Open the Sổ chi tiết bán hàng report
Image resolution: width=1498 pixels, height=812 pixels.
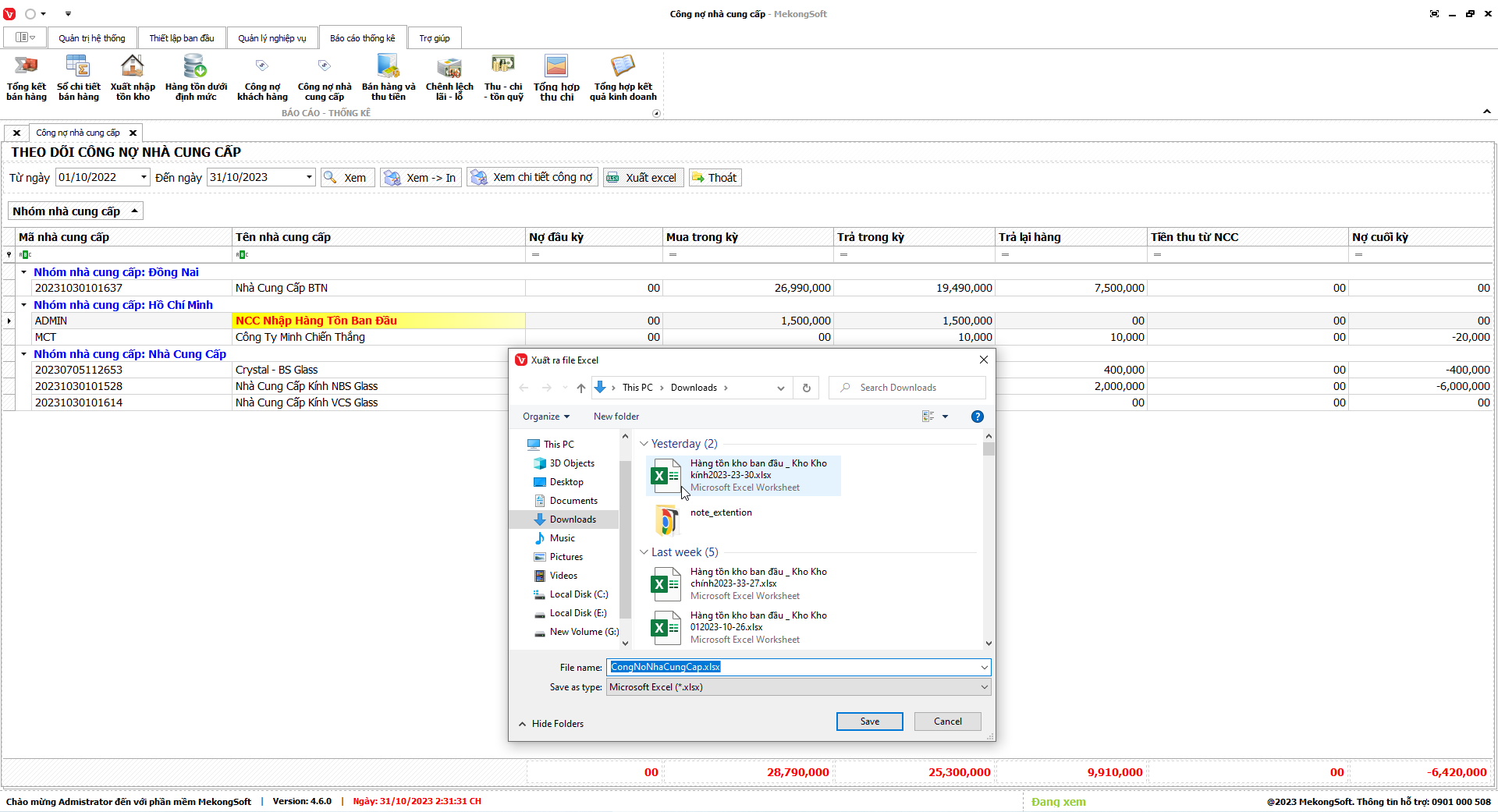click(78, 78)
